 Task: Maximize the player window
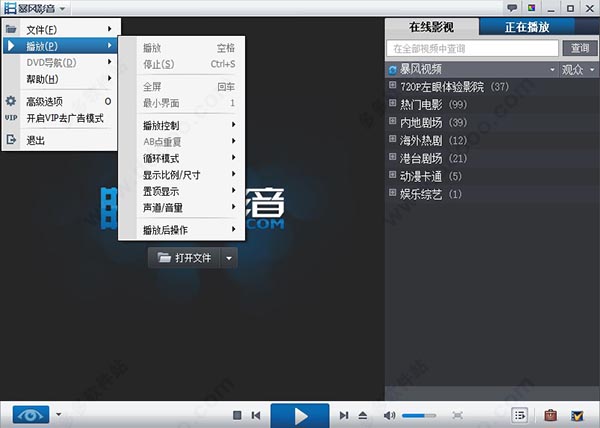(570, 8)
